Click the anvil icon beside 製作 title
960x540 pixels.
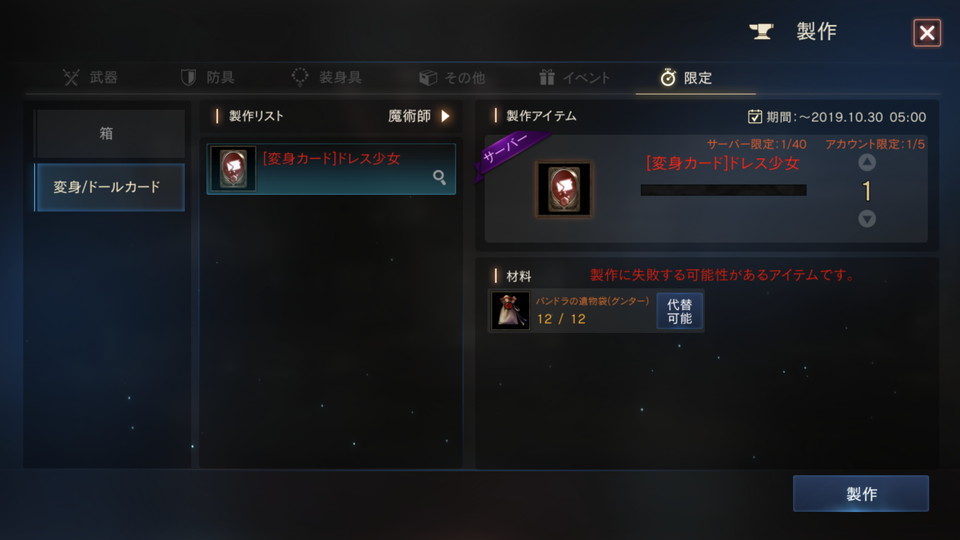click(x=762, y=31)
